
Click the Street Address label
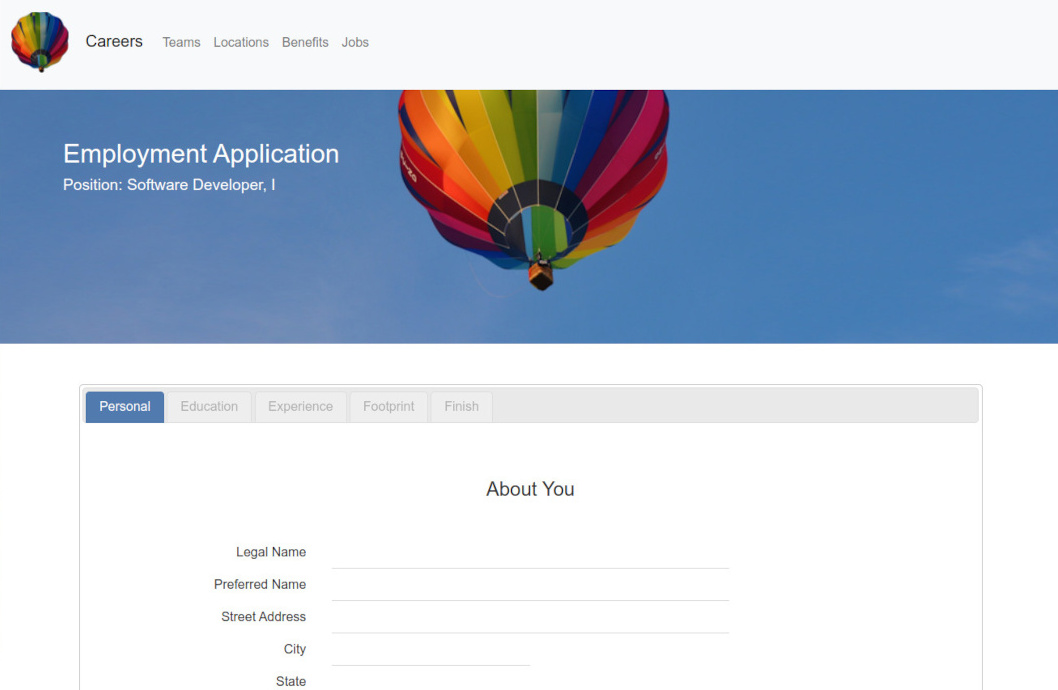click(x=263, y=617)
